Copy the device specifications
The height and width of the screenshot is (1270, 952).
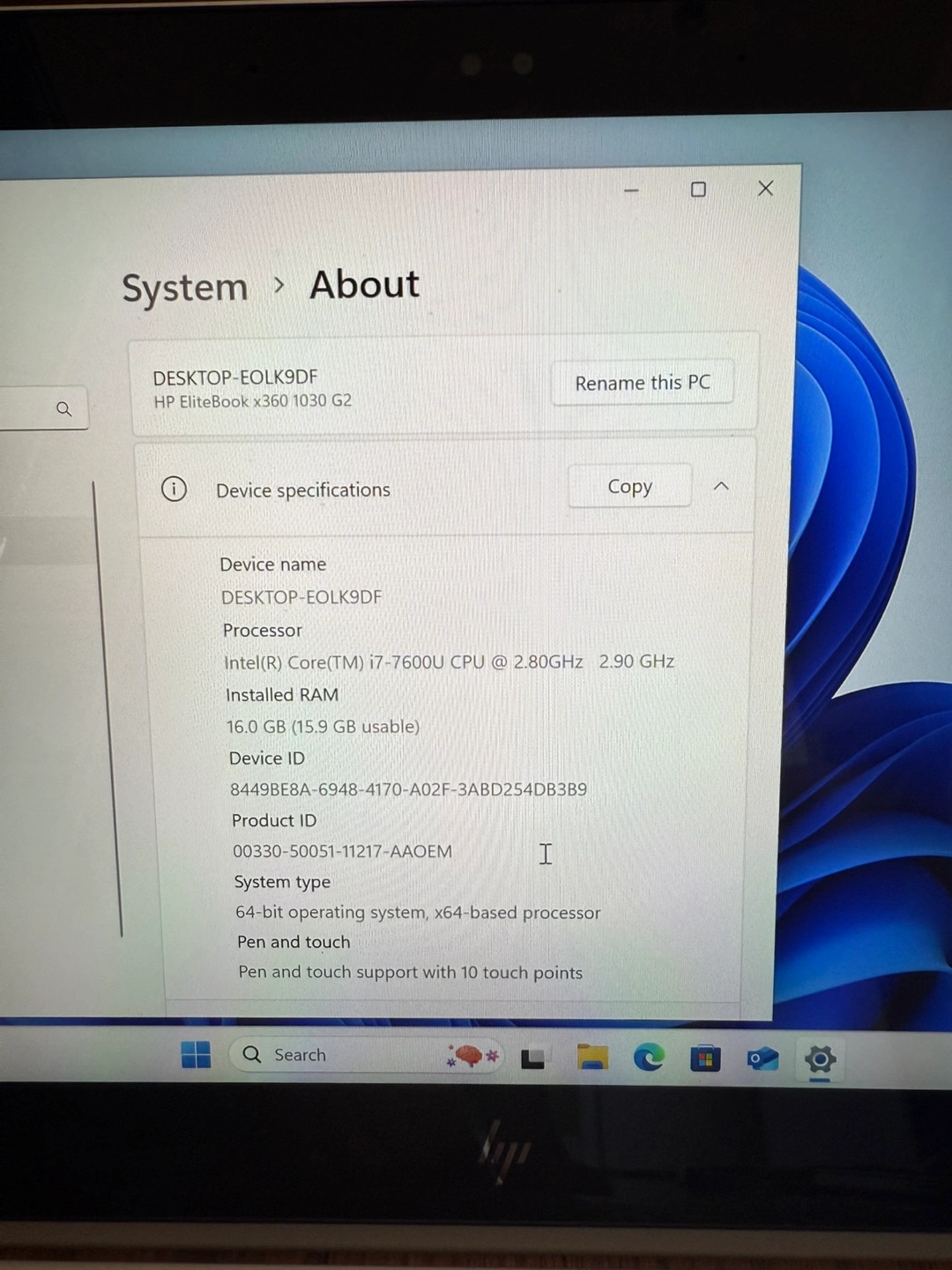click(x=629, y=486)
